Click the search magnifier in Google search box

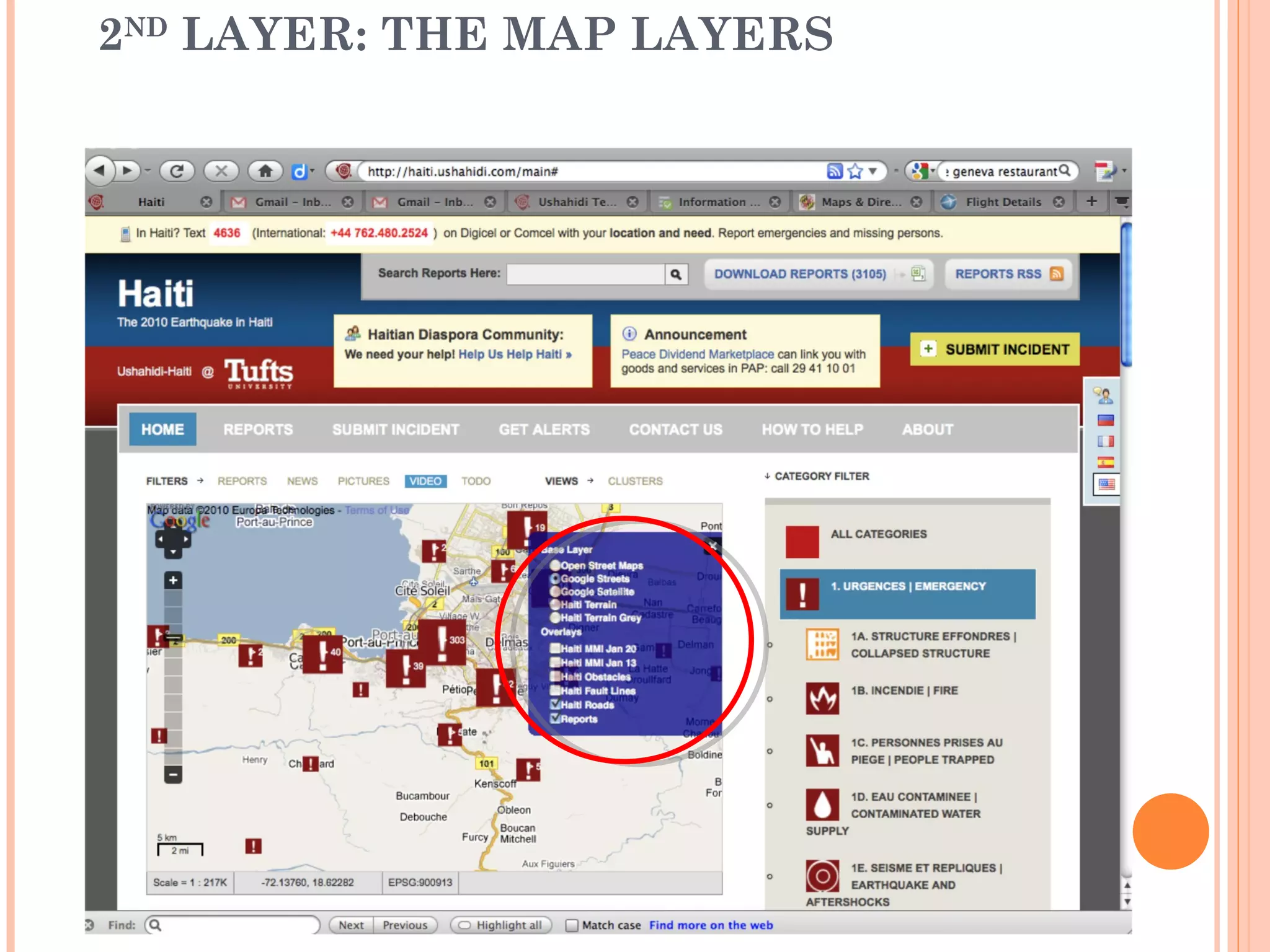[x=1065, y=170]
